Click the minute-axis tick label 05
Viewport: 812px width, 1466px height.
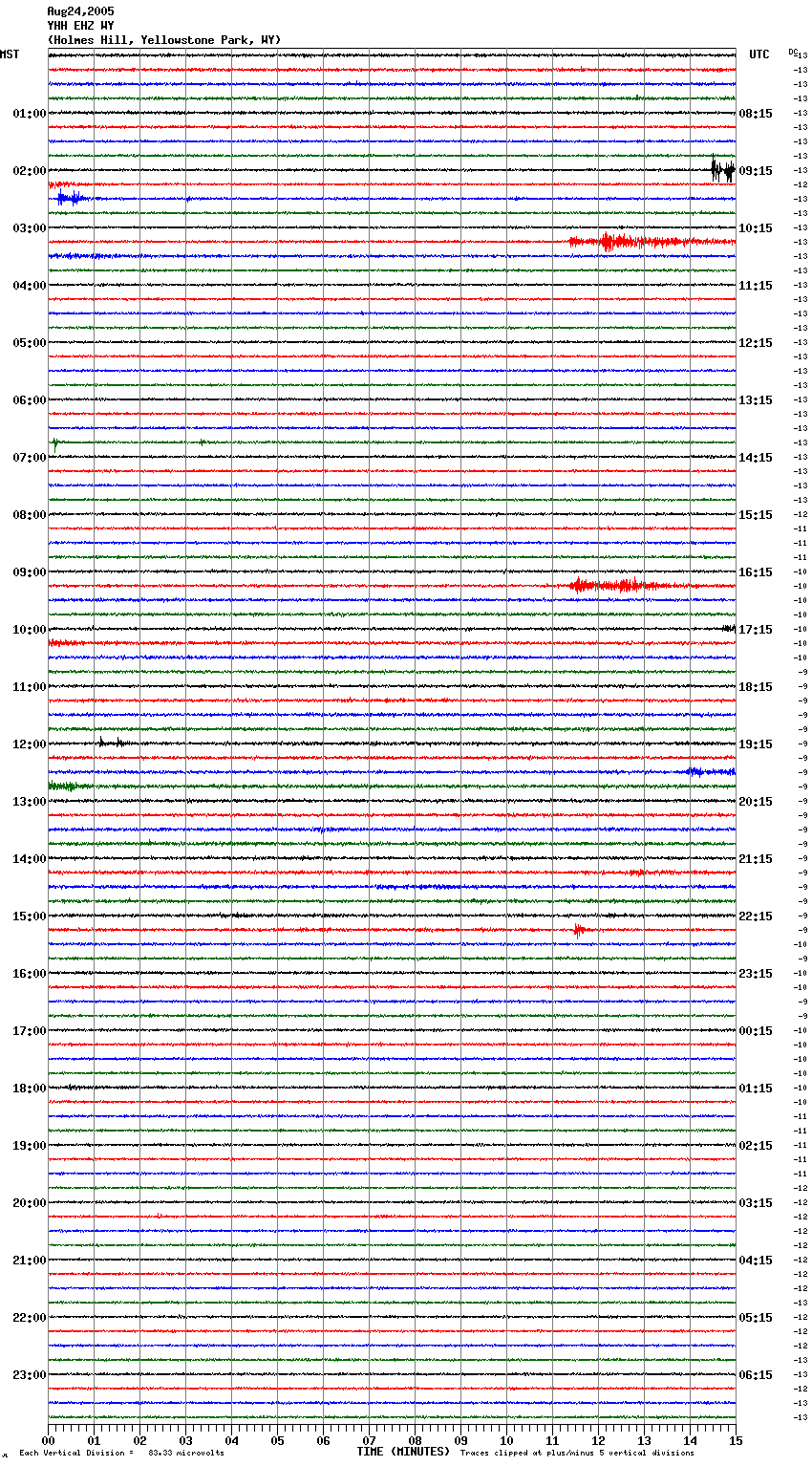[x=277, y=1440]
